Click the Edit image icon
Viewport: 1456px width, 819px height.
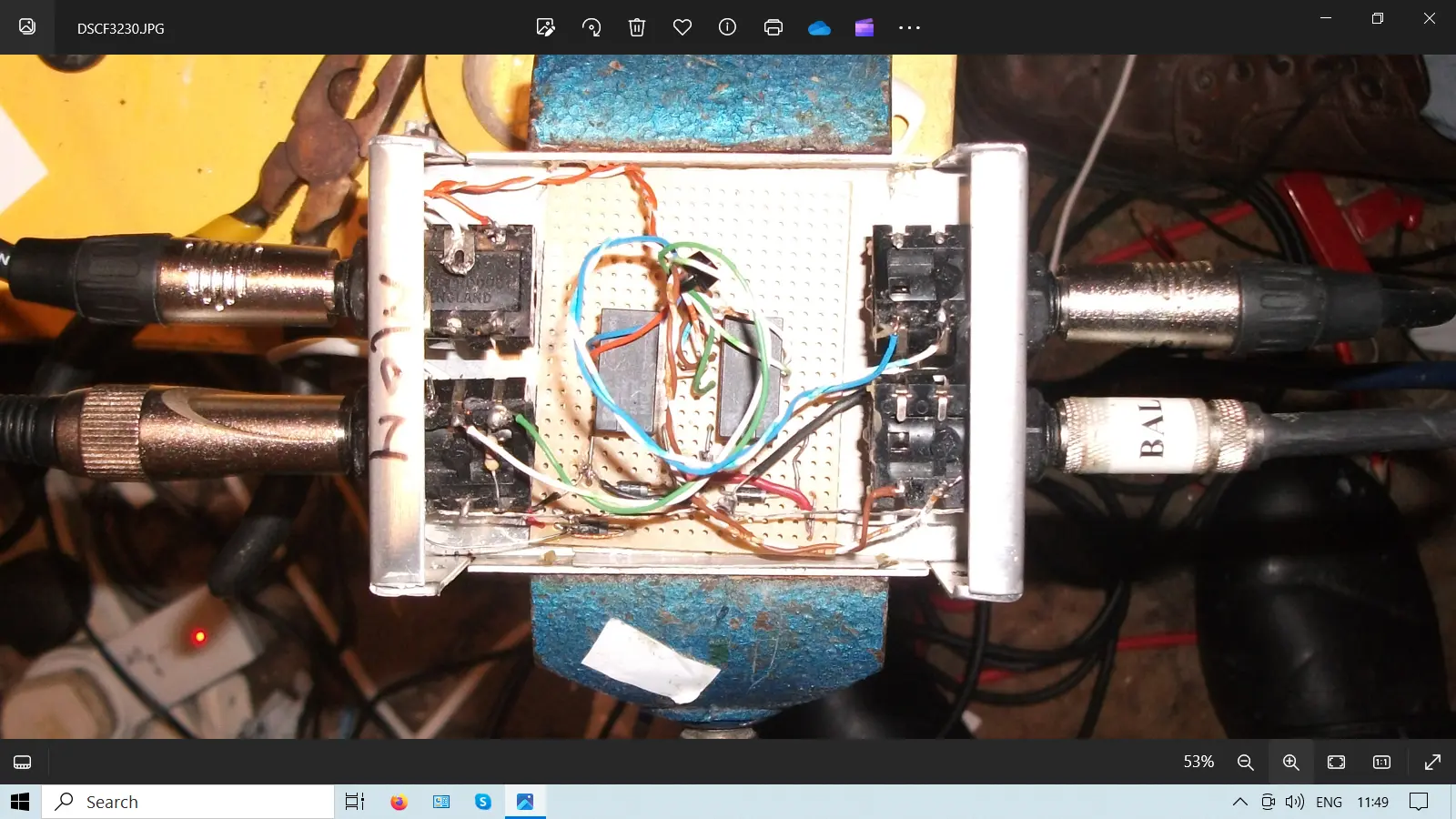pyautogui.click(x=545, y=27)
